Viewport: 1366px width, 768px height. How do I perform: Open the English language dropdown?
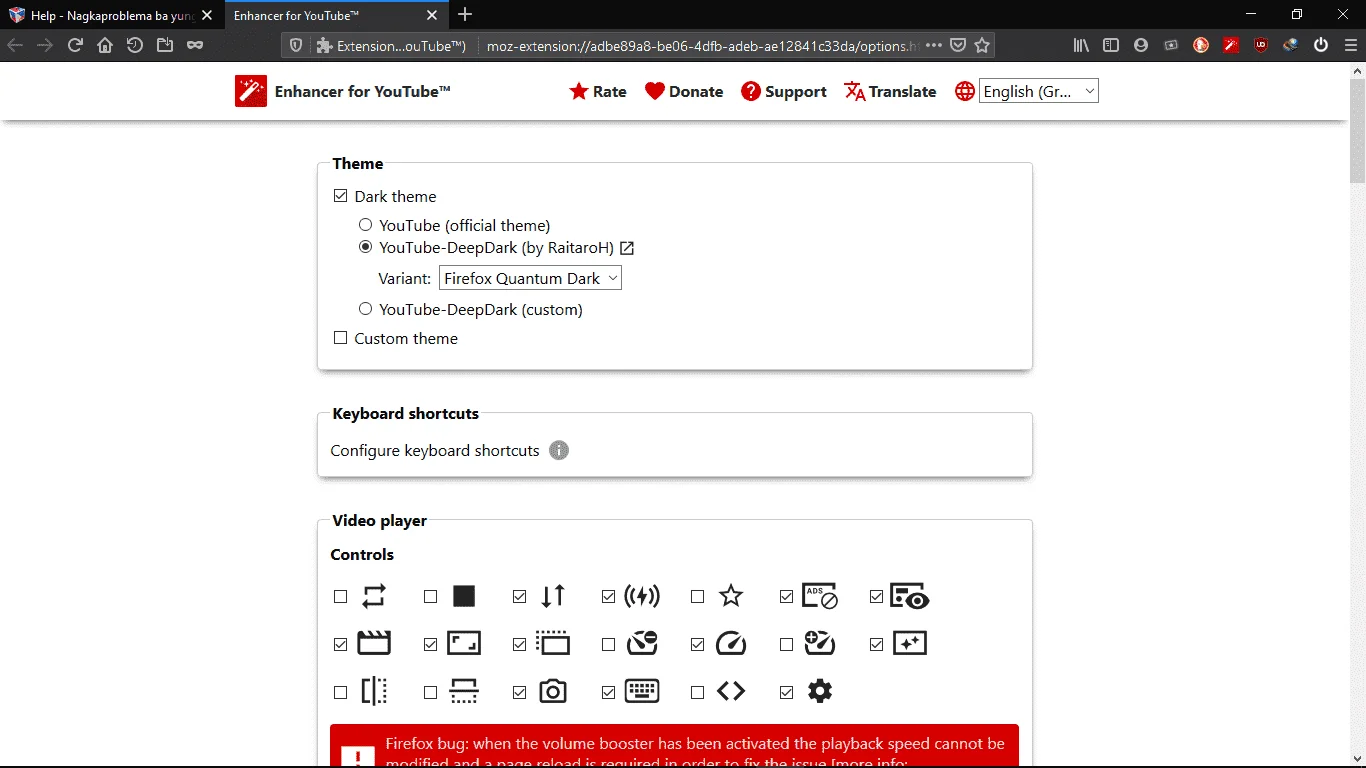click(1038, 91)
